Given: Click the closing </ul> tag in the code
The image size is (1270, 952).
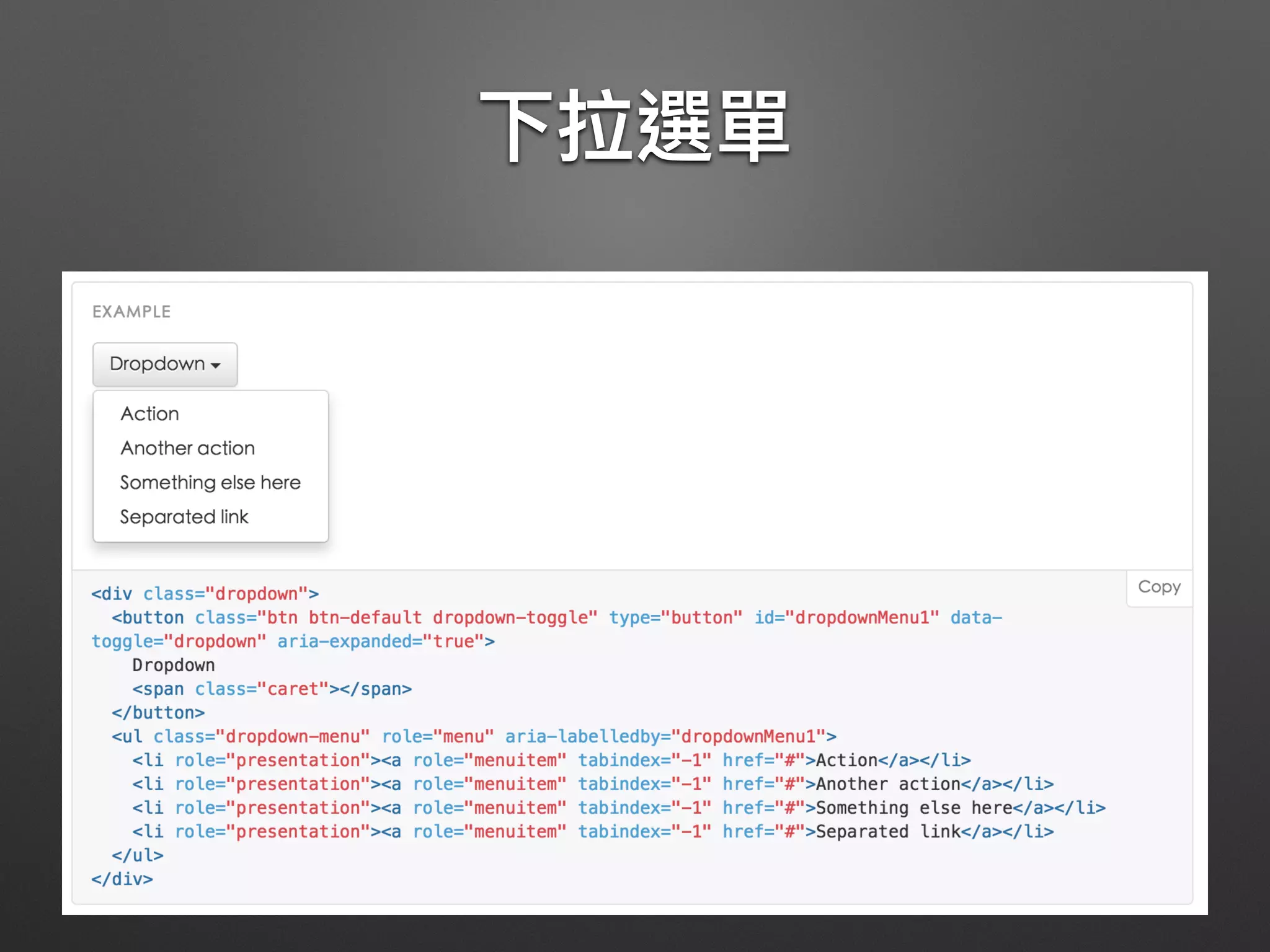Looking at the screenshot, I should click(x=138, y=855).
